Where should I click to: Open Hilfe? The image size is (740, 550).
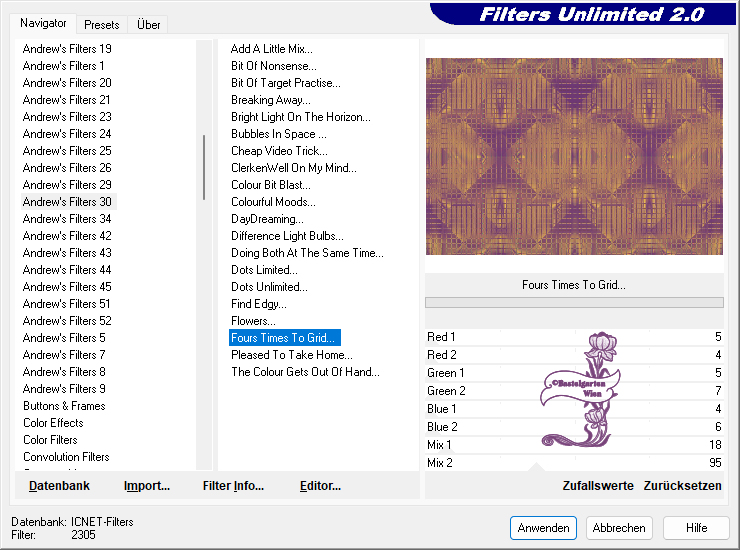click(696, 528)
